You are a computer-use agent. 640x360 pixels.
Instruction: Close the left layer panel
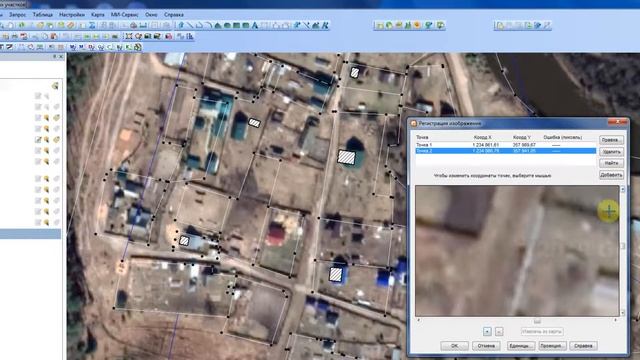(x=61, y=57)
